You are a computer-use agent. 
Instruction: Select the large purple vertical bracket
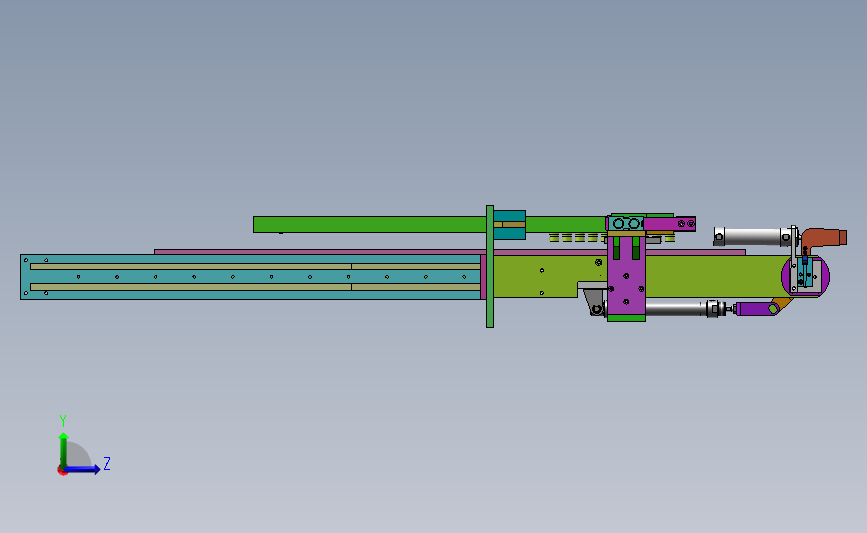click(626, 276)
